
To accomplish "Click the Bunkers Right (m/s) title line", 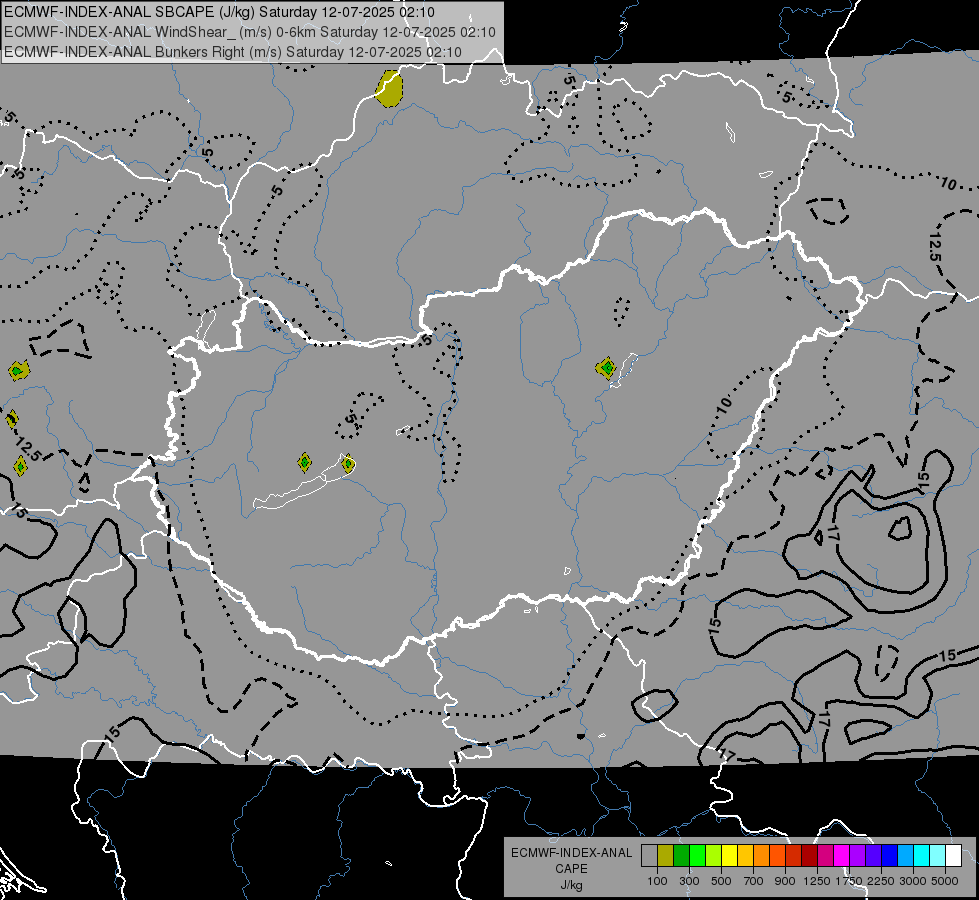I will [233, 52].
